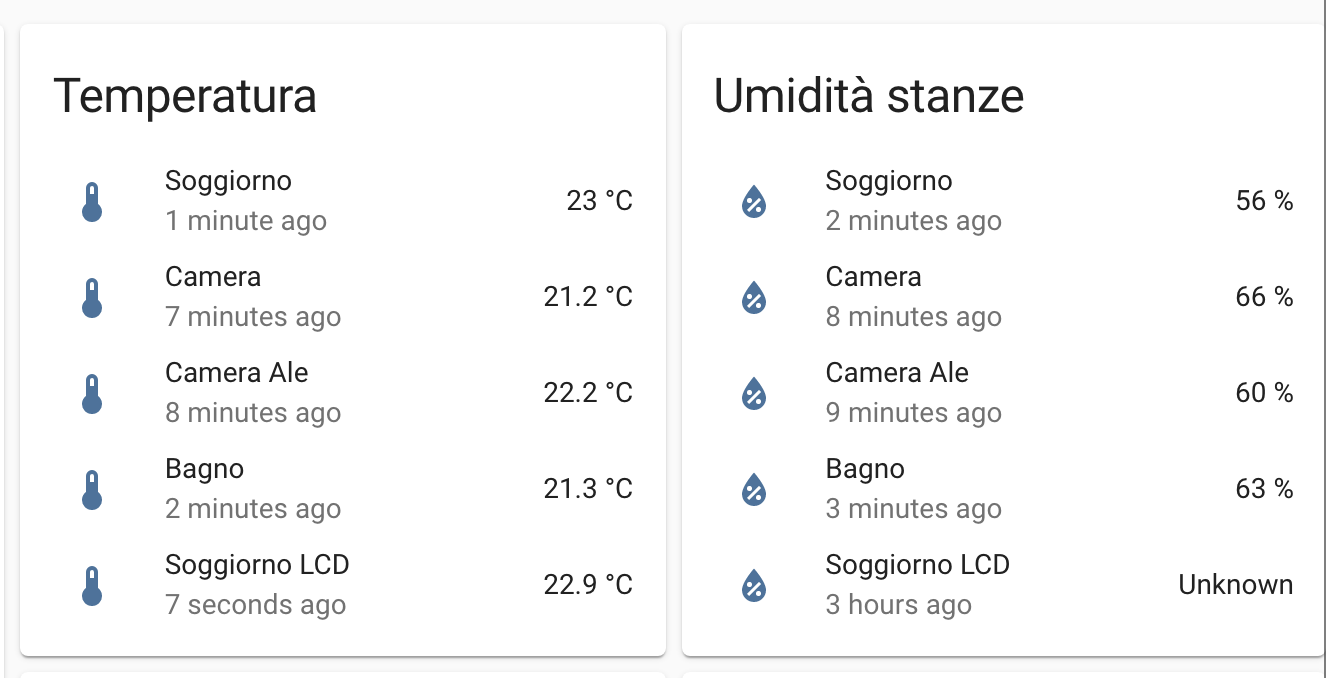This screenshot has height=678, width=1326.
Task: Click the Temperatura card title
Action: coord(186,95)
